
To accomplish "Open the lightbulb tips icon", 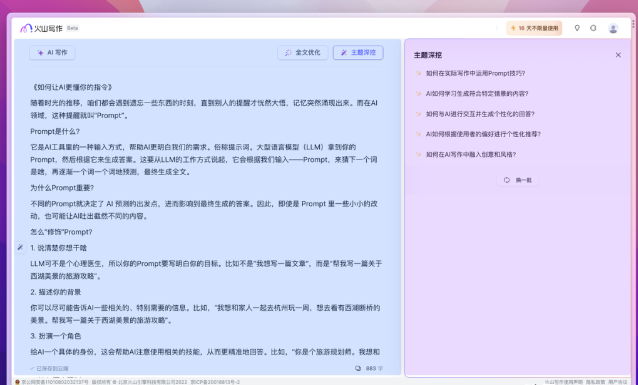I will pyautogui.click(x=577, y=28).
